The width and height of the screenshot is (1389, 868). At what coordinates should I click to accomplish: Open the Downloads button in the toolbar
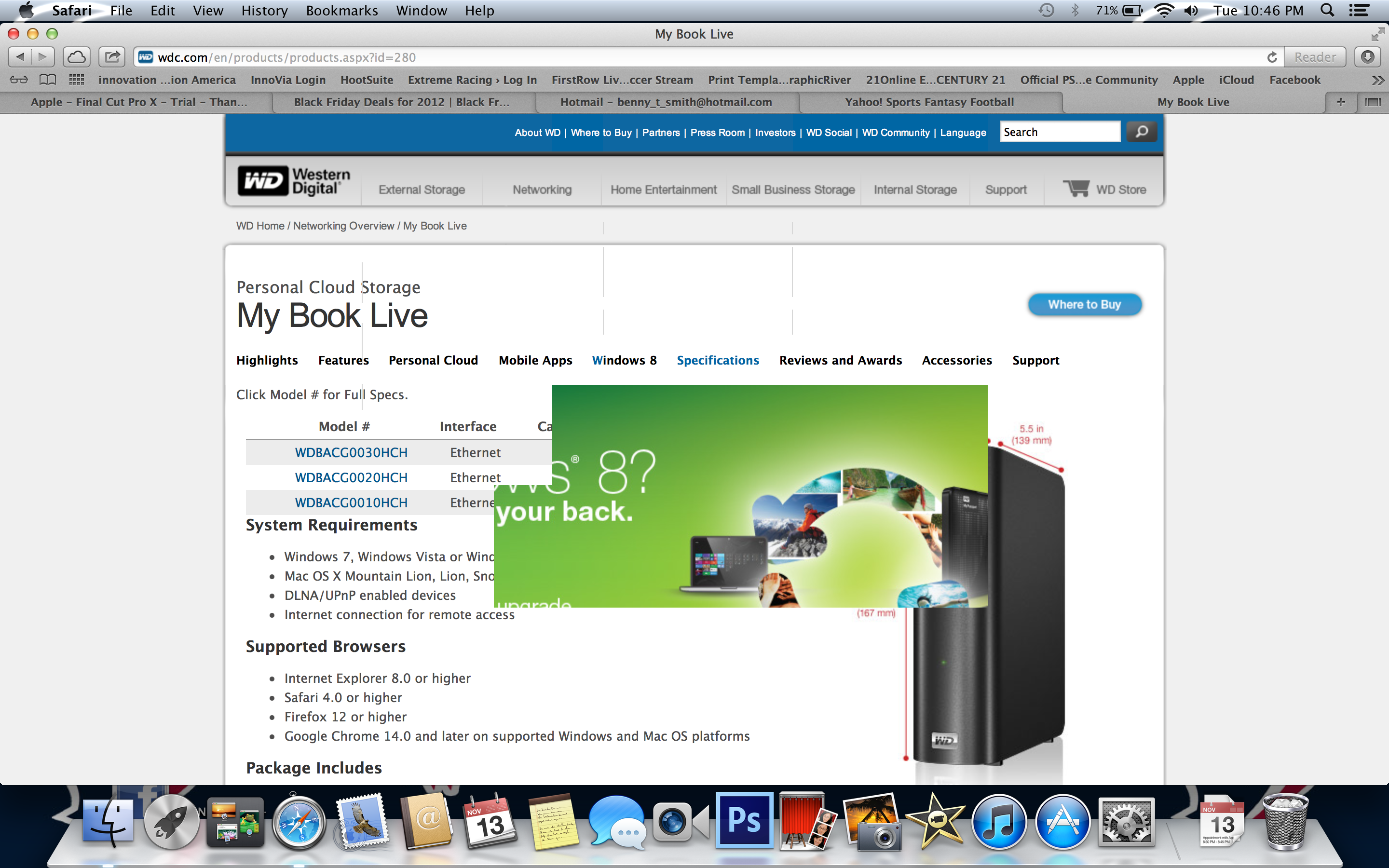[1368, 57]
